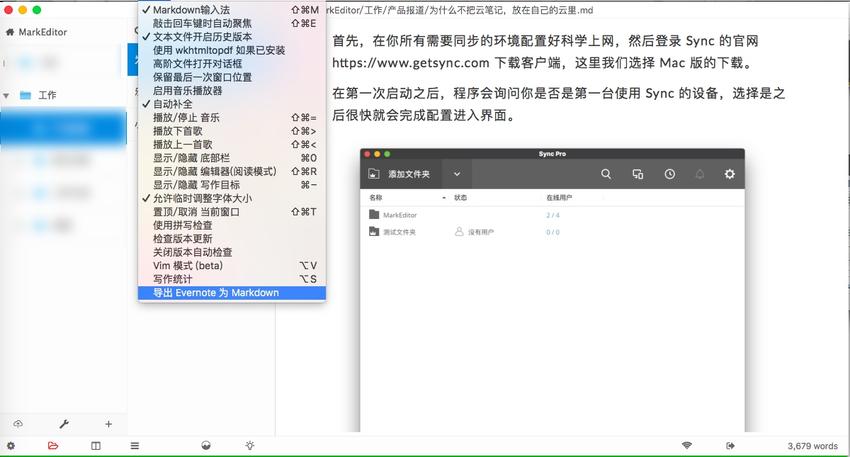Click paragraph starting 在第一次启动之后

coord(559,104)
